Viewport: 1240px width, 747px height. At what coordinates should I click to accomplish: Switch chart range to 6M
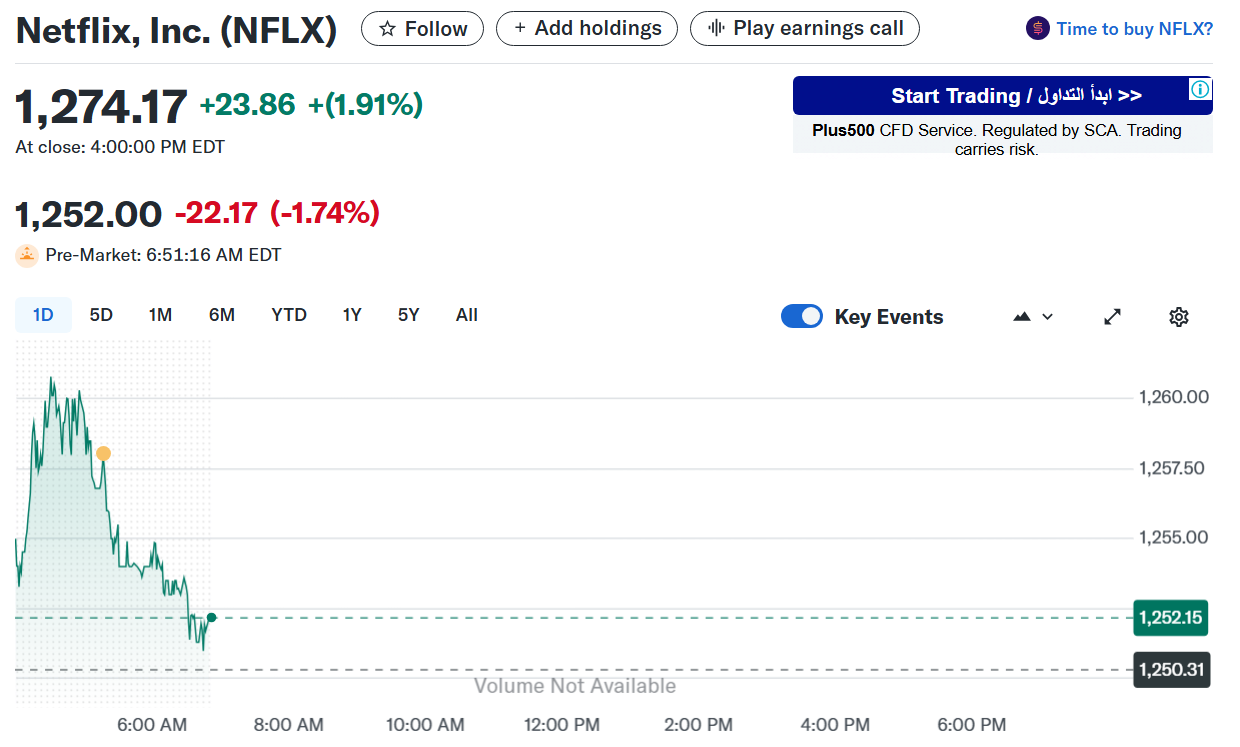222,315
